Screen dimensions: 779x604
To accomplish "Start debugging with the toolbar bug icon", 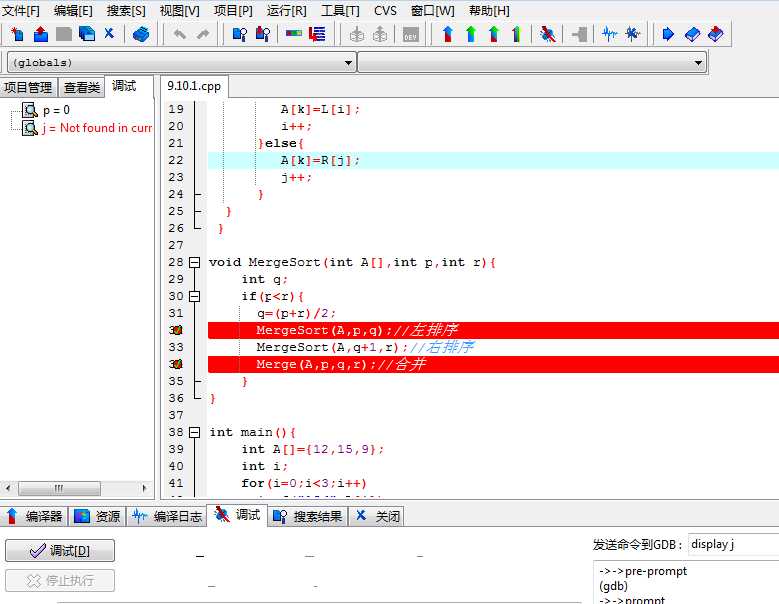I will pos(547,34).
